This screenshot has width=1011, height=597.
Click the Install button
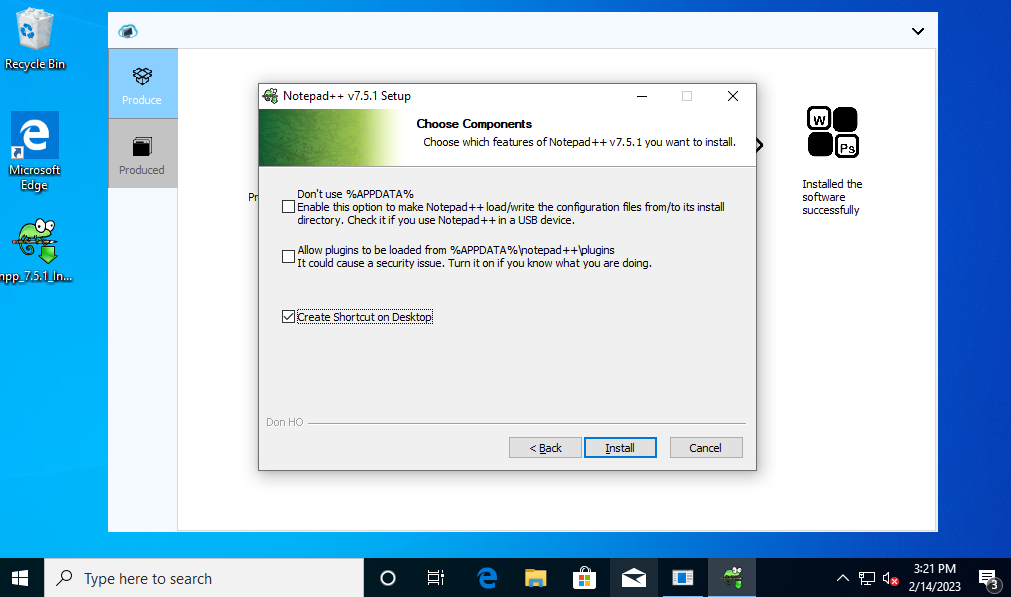click(x=620, y=447)
